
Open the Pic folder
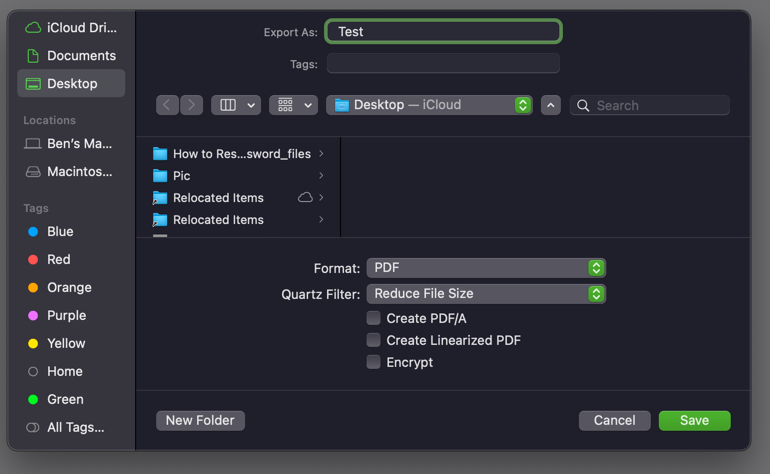tap(181, 176)
